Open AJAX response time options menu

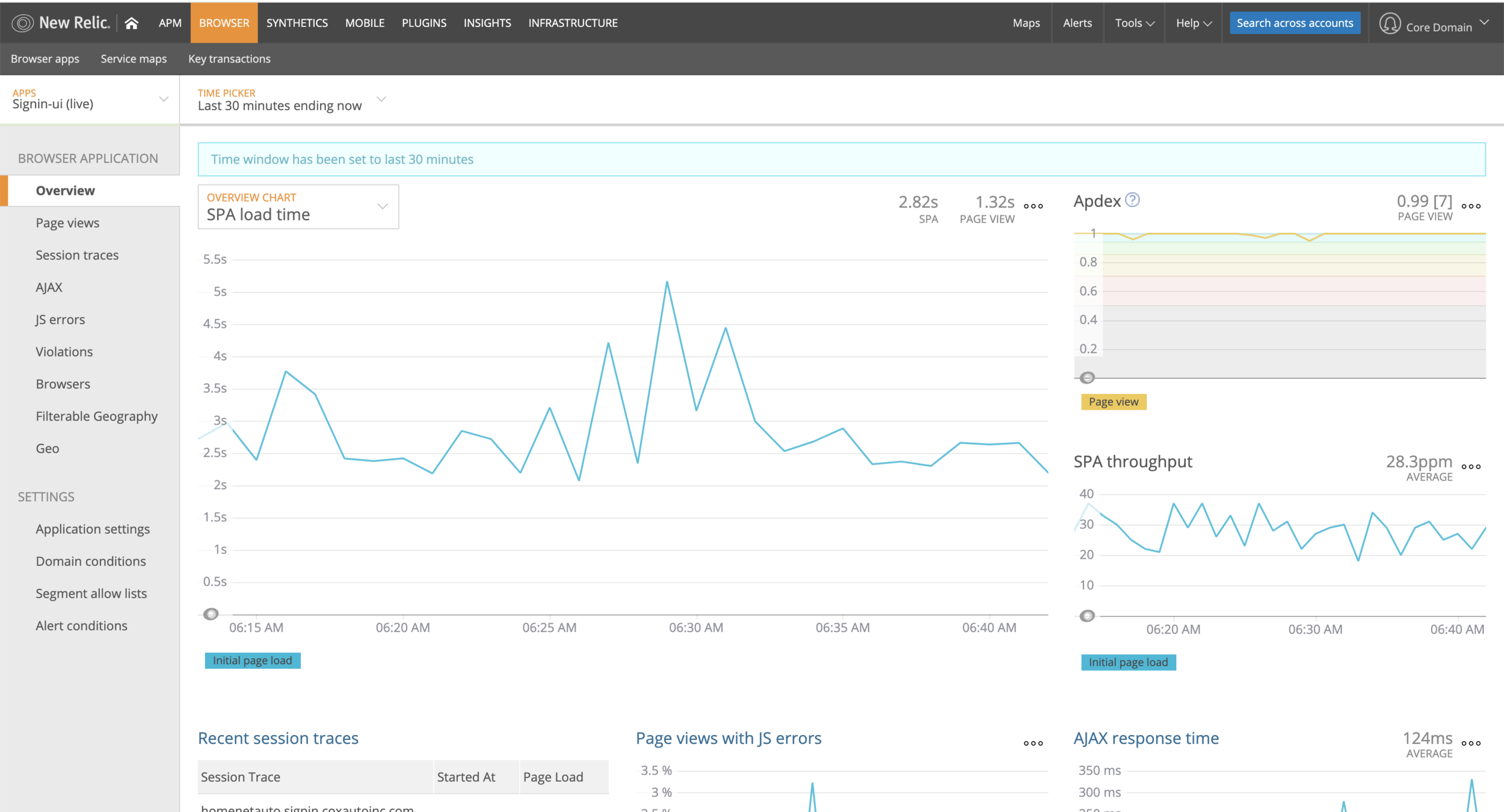[x=1470, y=743]
